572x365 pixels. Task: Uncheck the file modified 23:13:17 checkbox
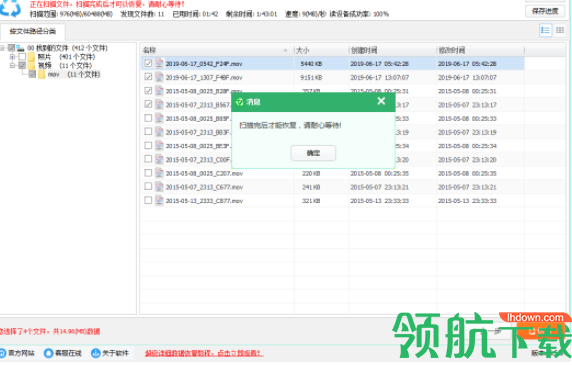148,104
